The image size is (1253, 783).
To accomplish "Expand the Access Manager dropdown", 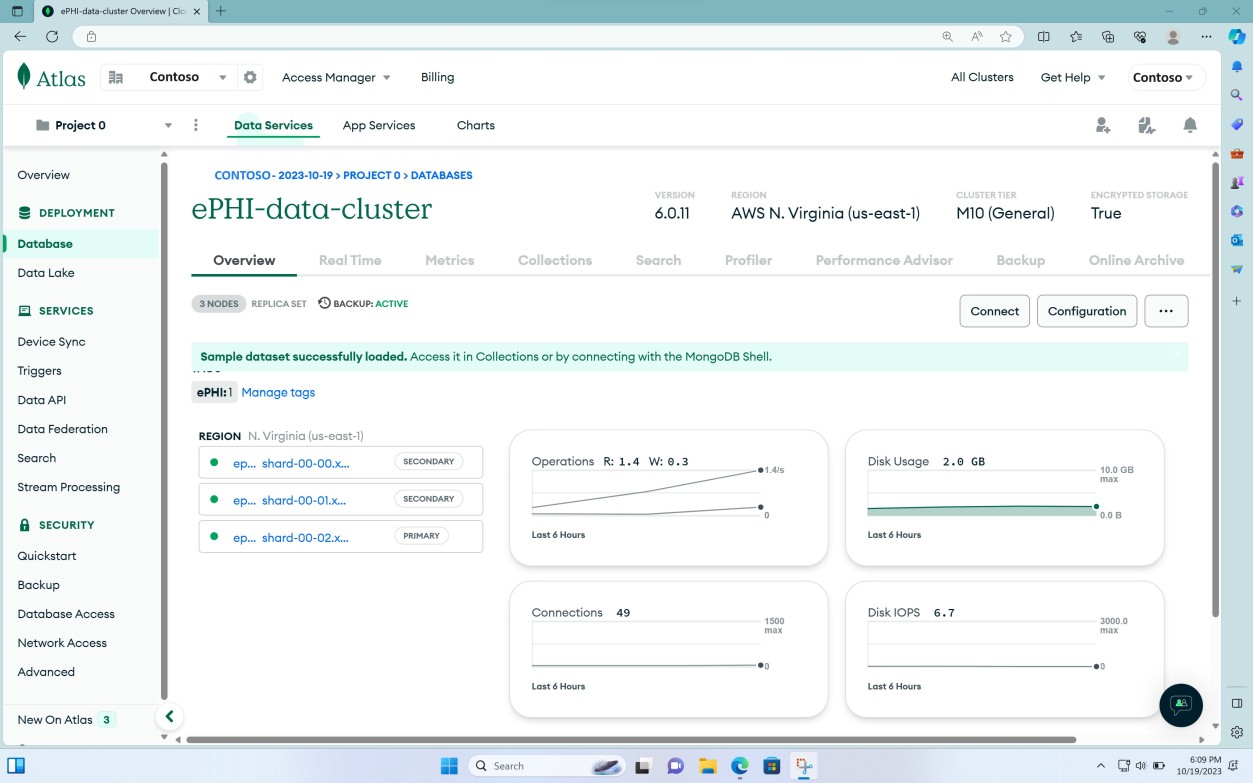I will tap(335, 77).
